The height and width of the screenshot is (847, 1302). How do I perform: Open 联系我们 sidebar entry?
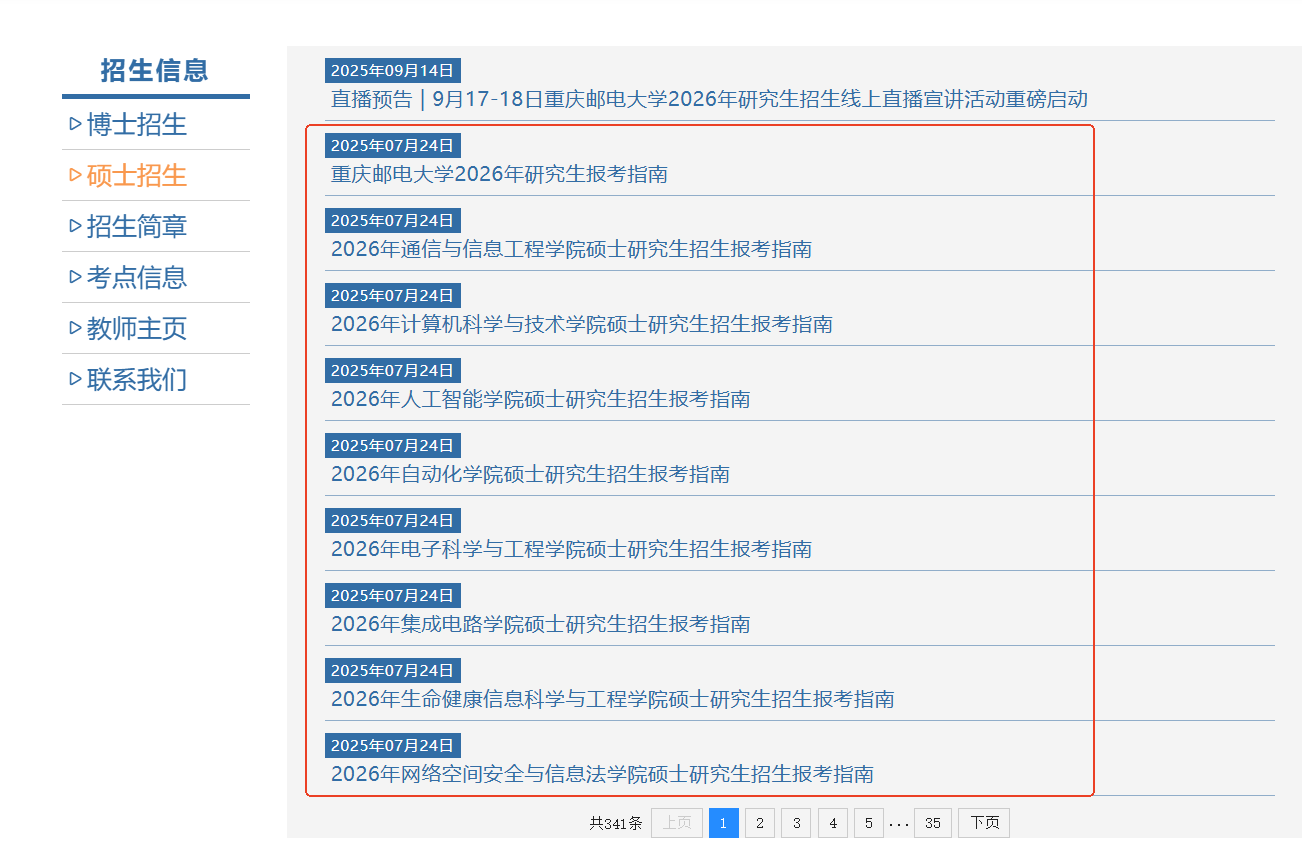click(137, 380)
